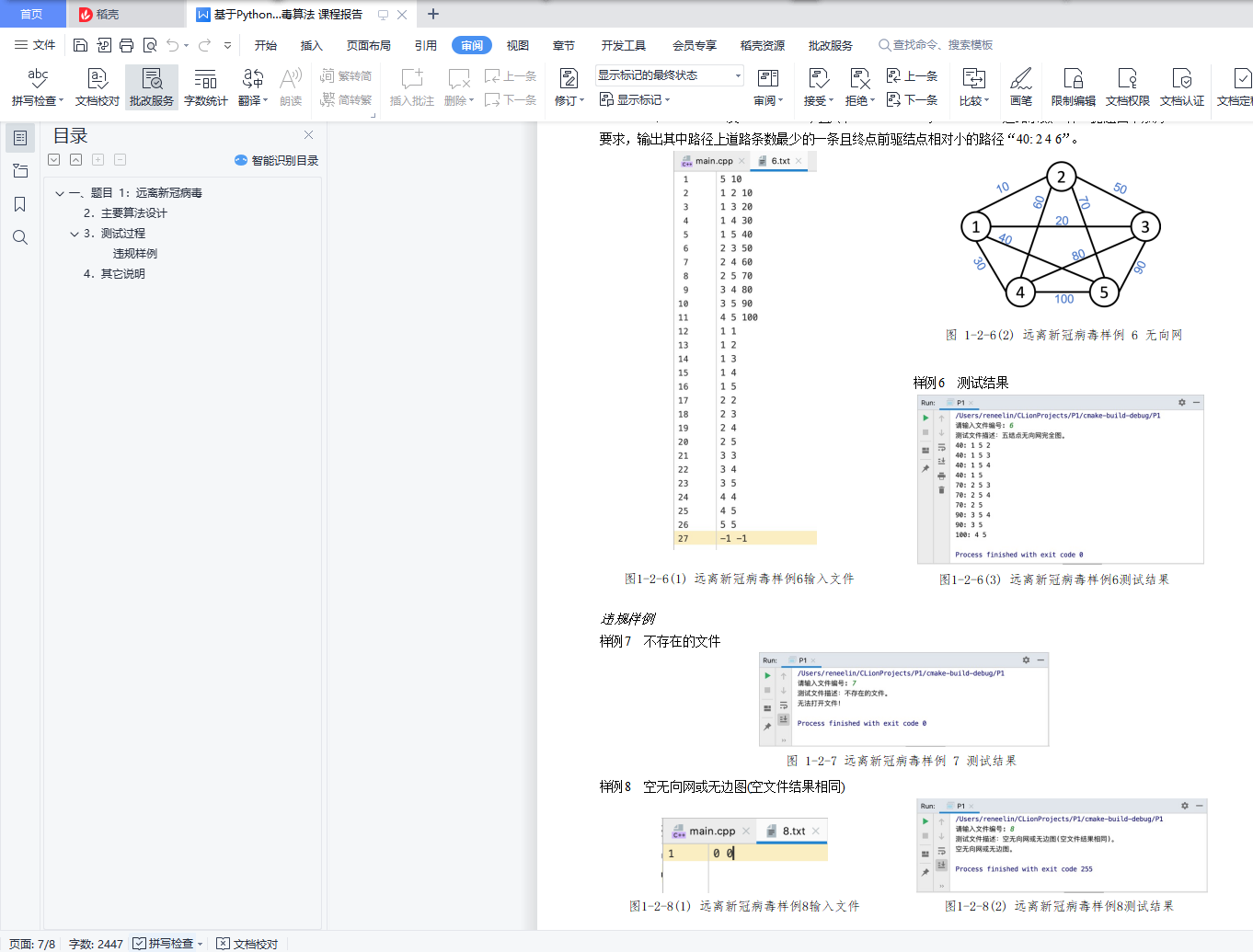Open the 目录 outline icon in left sidebar
Screen dimensions: 1253x952
[20, 138]
